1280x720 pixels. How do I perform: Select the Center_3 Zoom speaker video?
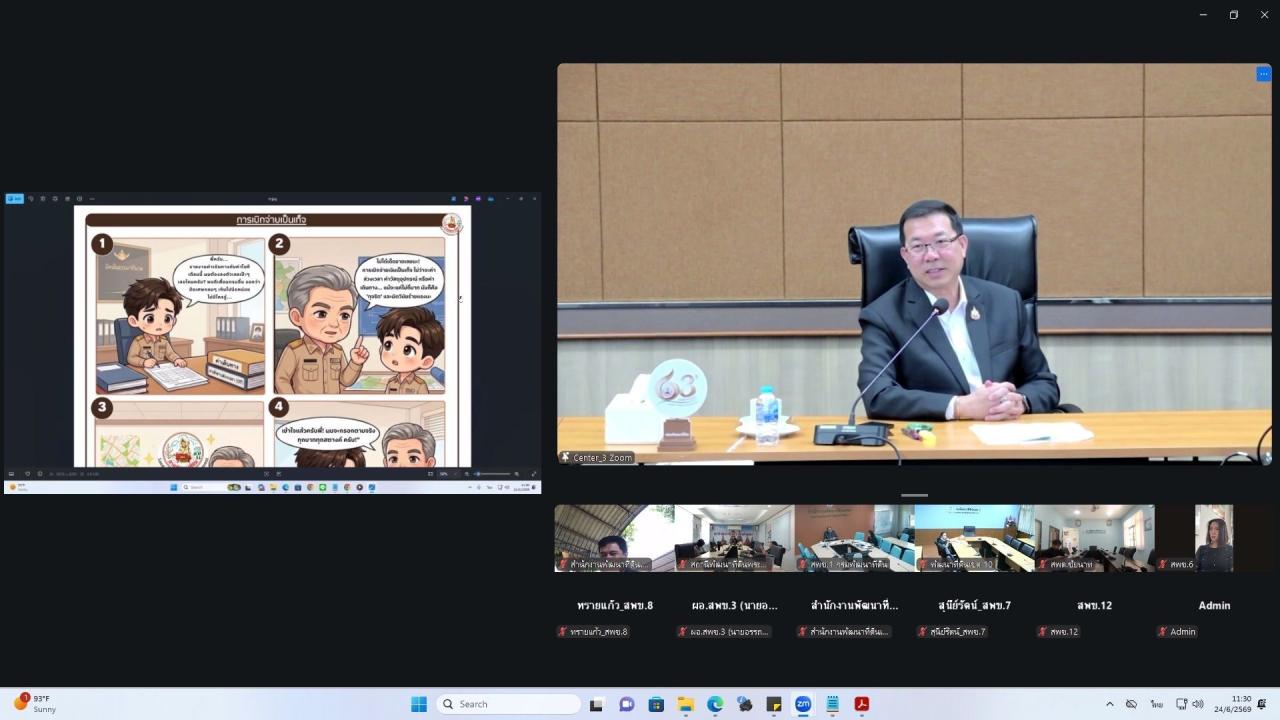[914, 264]
